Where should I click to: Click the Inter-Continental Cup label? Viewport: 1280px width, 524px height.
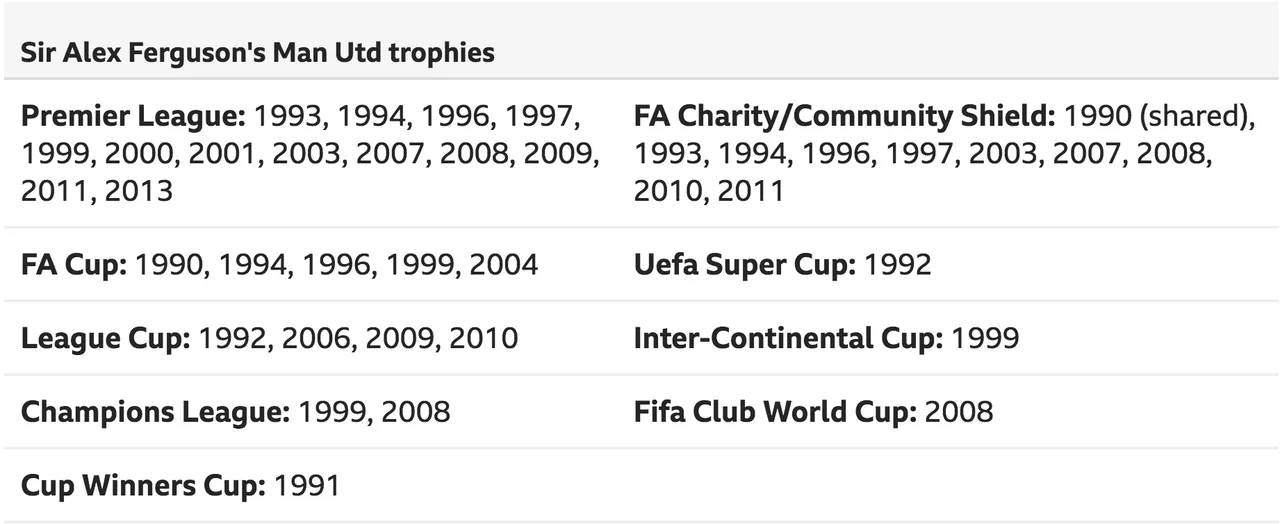[x=788, y=338]
